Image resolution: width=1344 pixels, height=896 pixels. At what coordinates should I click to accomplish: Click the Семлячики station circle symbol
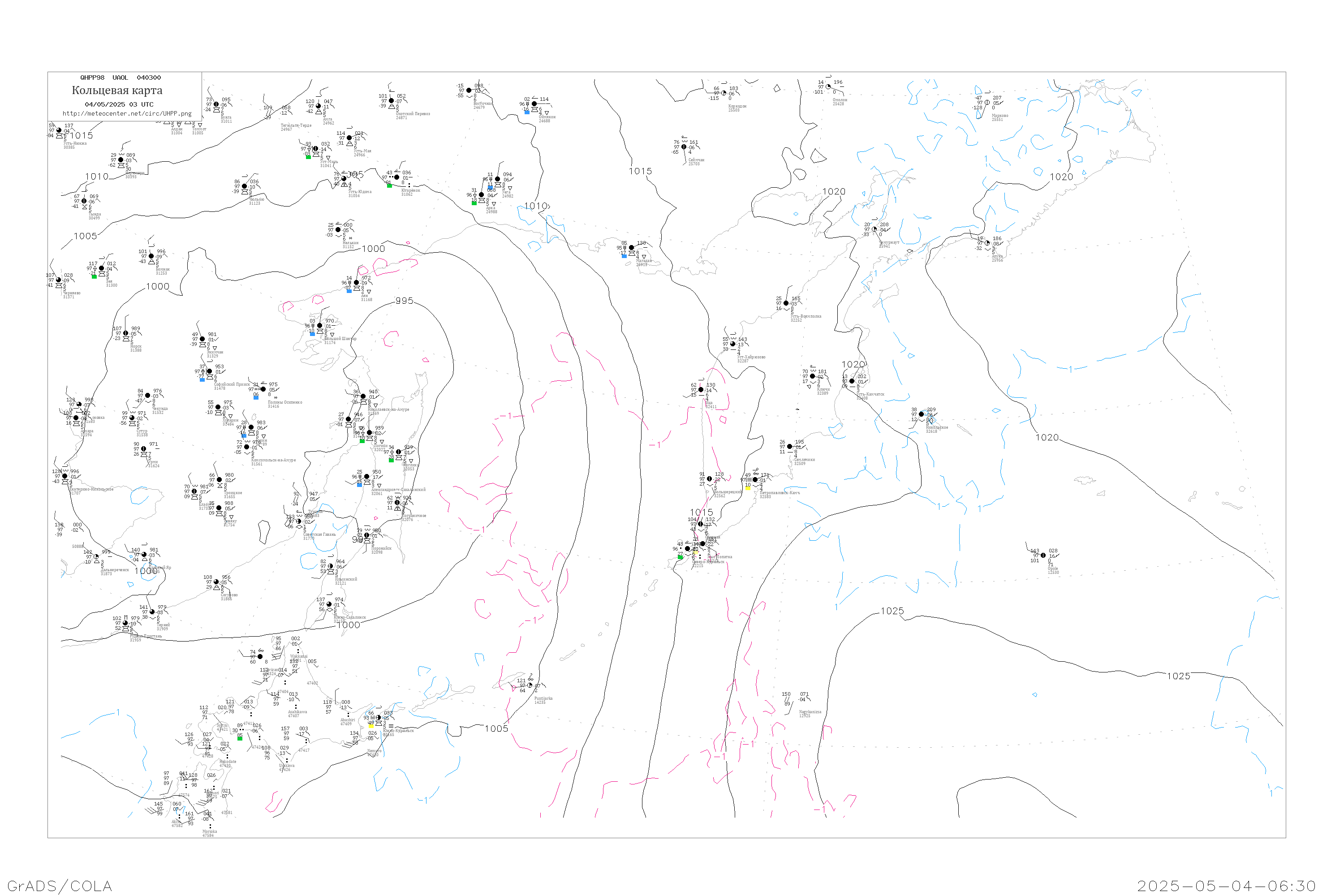pyautogui.click(x=789, y=446)
